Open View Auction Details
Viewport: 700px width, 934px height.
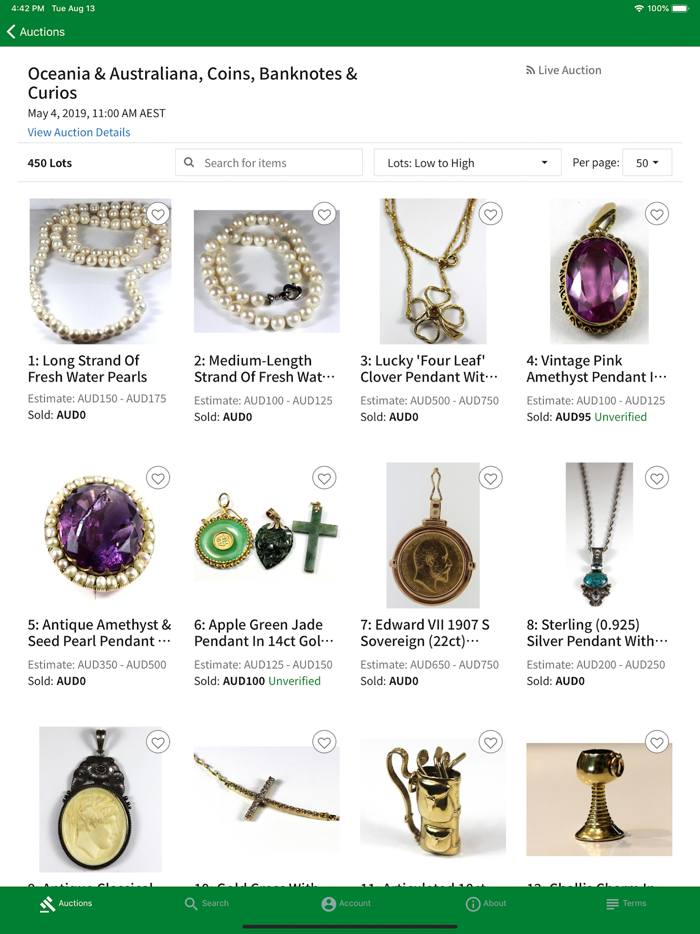pos(78,131)
